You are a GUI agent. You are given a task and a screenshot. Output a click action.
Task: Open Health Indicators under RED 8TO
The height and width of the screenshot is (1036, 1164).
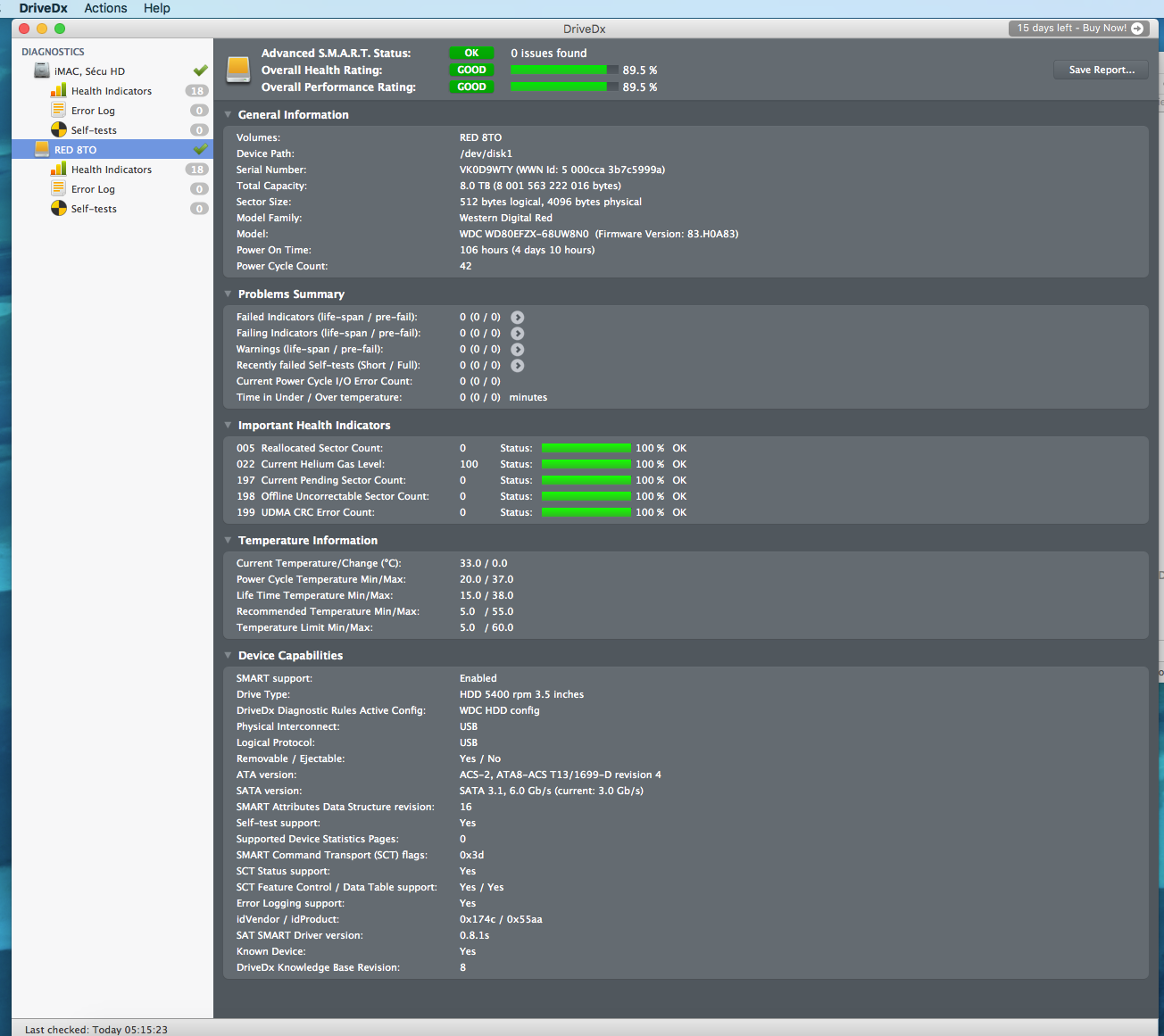point(112,170)
